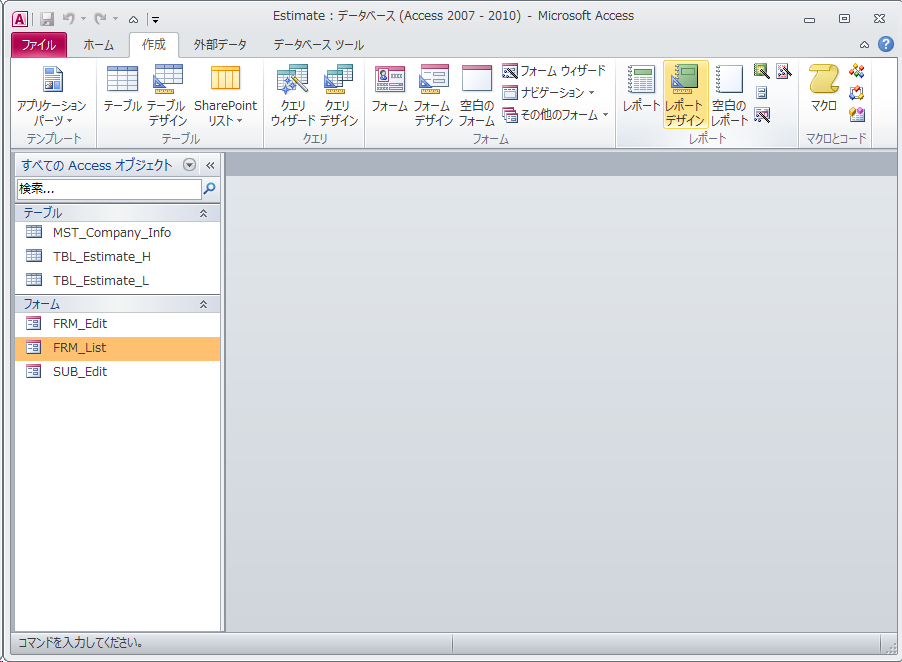Click the Redo arrow icon
The width and height of the screenshot is (902, 662).
pyautogui.click(x=100, y=19)
